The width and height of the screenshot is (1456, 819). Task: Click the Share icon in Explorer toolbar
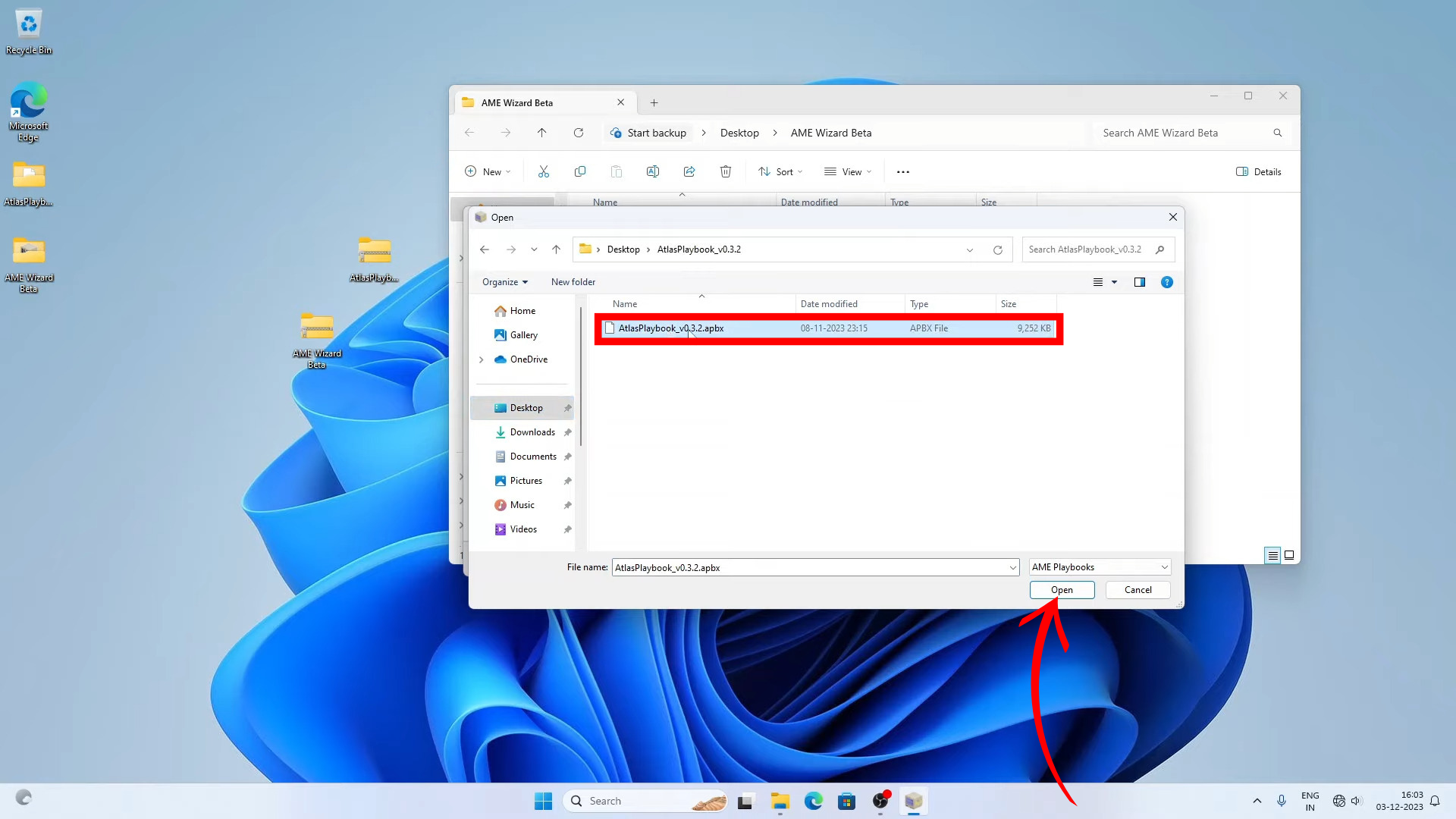(x=689, y=172)
